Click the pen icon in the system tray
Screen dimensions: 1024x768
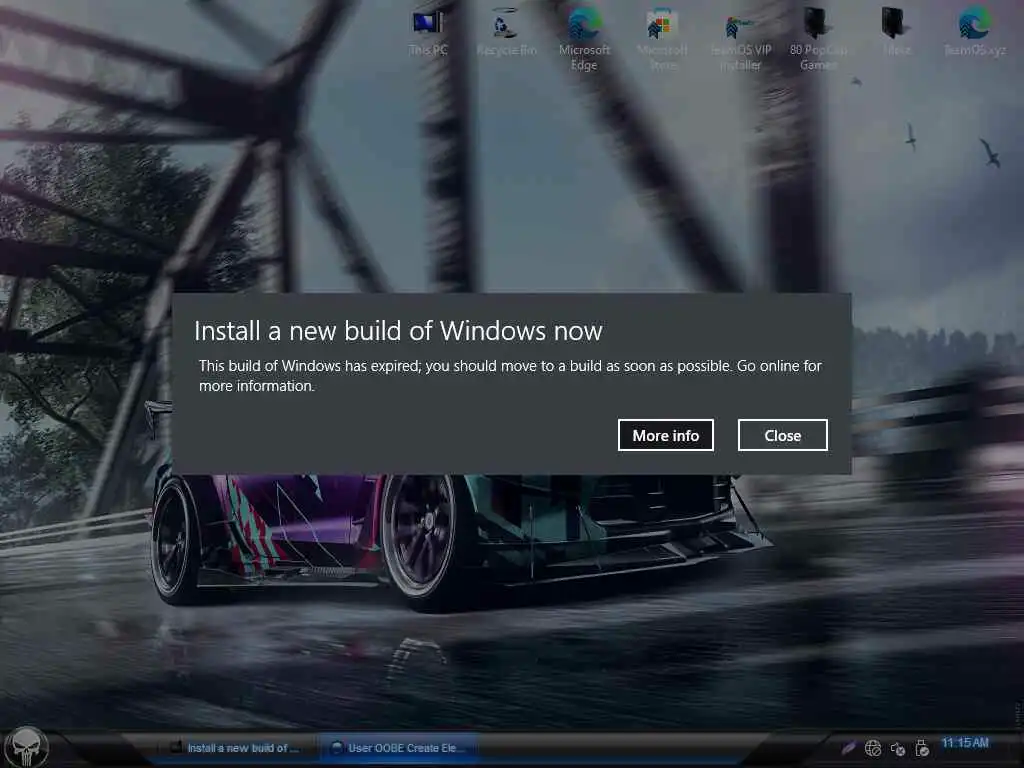pos(848,748)
